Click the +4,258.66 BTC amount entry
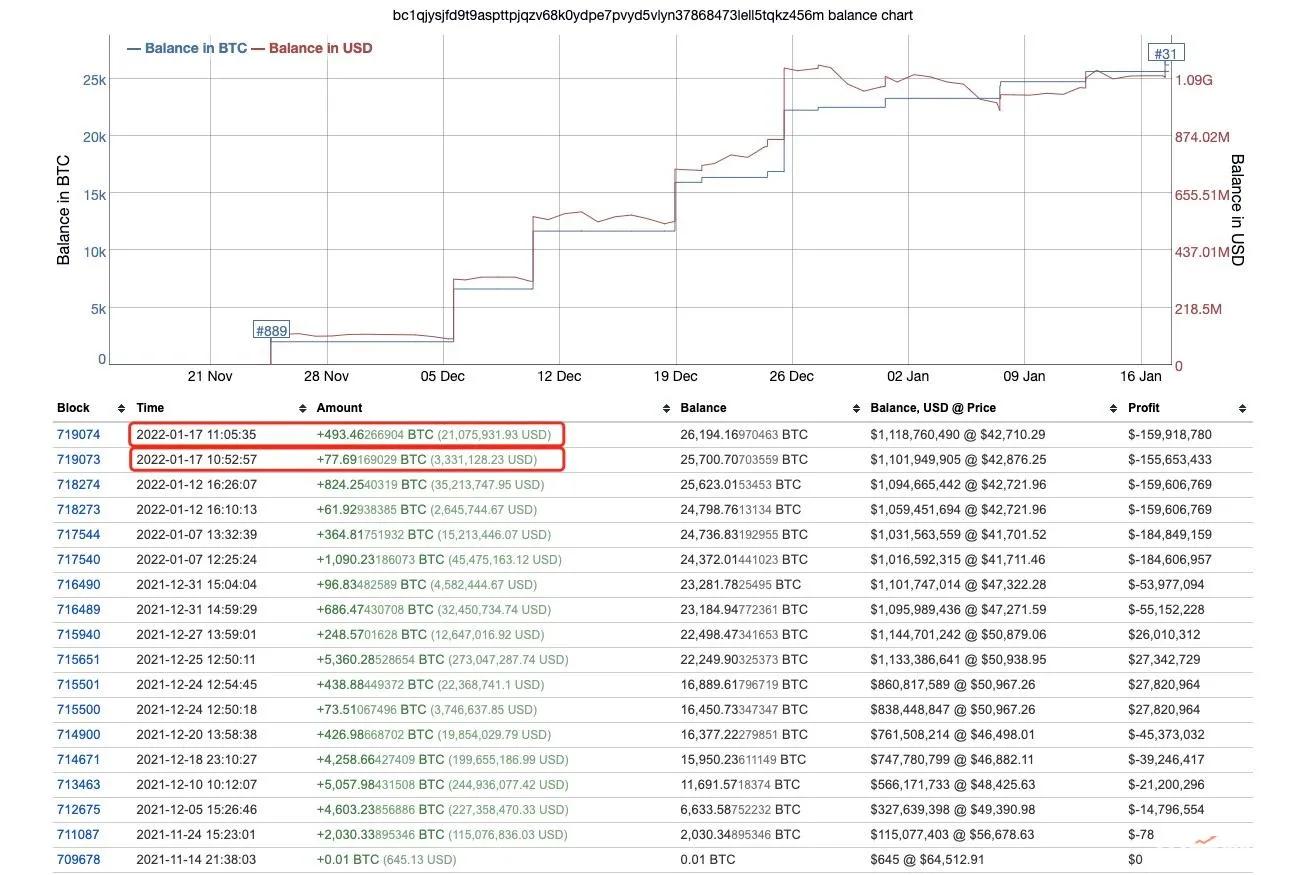The height and width of the screenshot is (875, 1294). tap(442, 759)
